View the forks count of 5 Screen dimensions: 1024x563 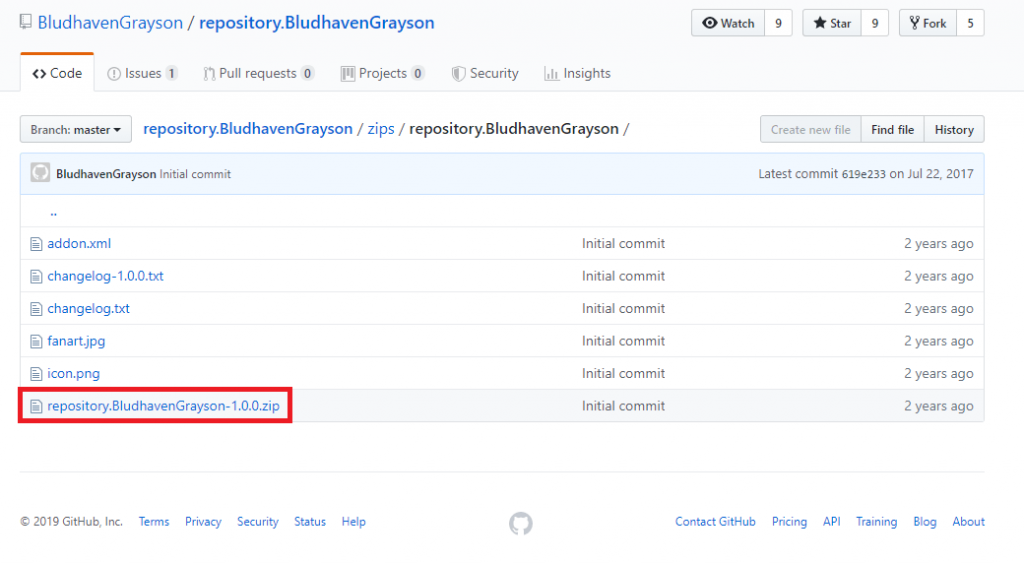(970, 23)
